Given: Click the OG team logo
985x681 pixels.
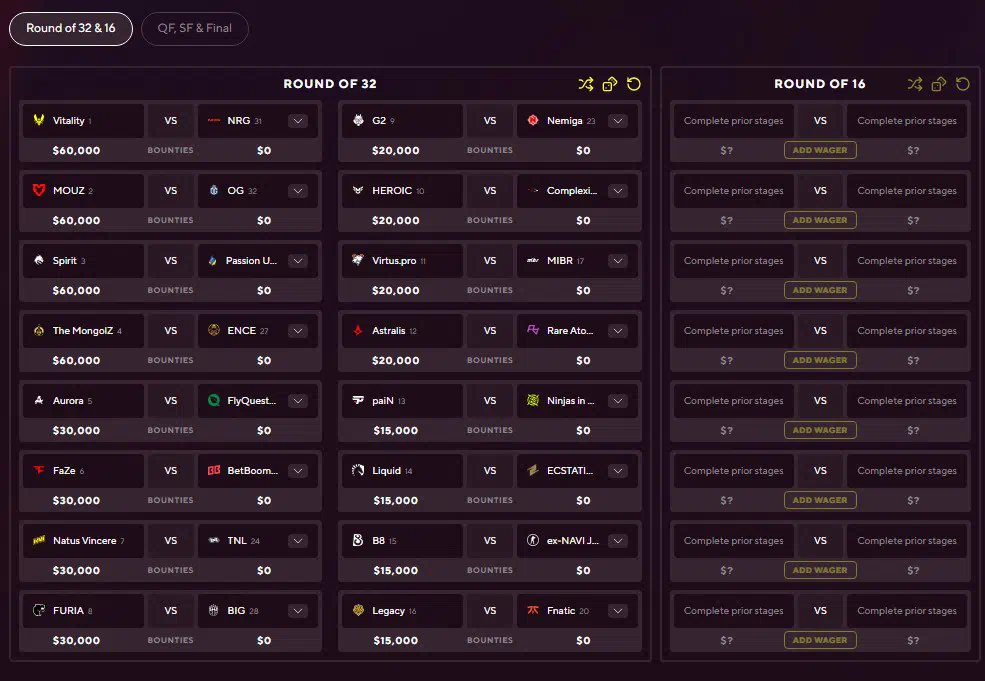Looking at the screenshot, I should 214,190.
